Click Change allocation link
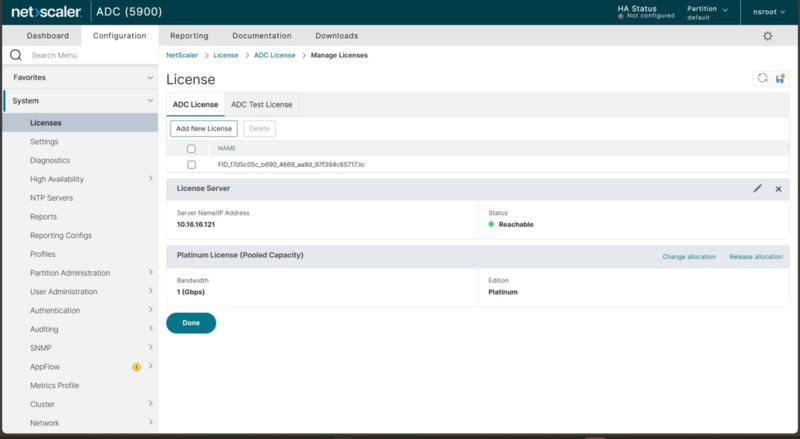This screenshot has width=800, height=439. point(689,257)
